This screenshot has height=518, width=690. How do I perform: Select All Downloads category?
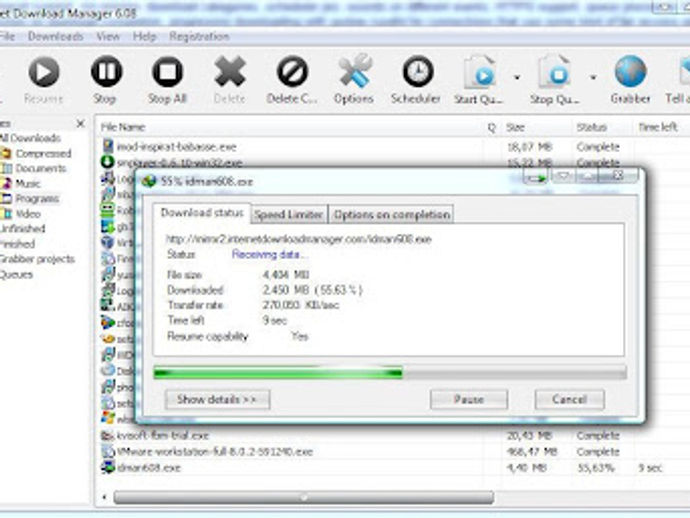coord(30,138)
